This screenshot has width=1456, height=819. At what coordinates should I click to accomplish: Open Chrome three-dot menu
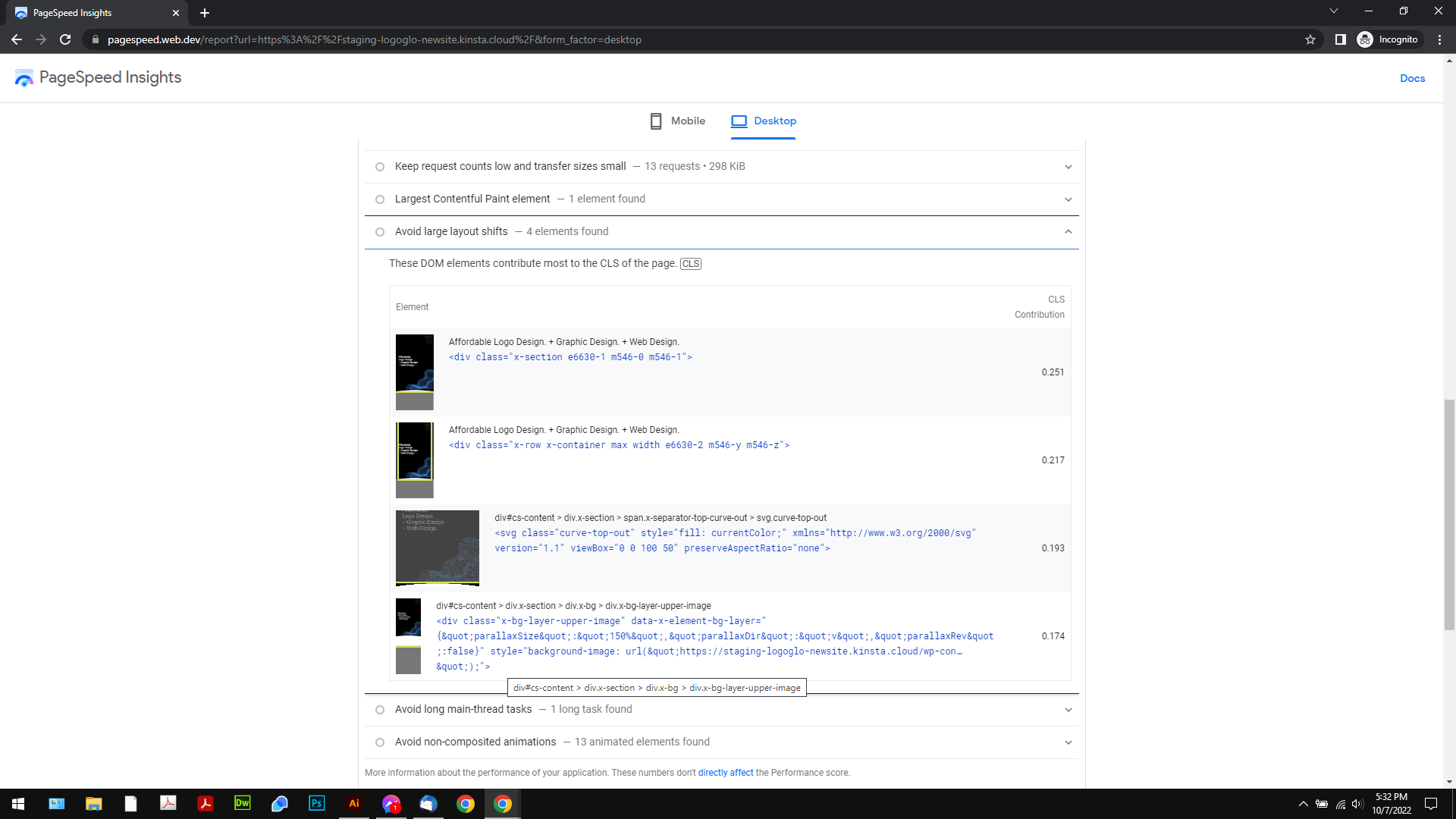click(1439, 39)
